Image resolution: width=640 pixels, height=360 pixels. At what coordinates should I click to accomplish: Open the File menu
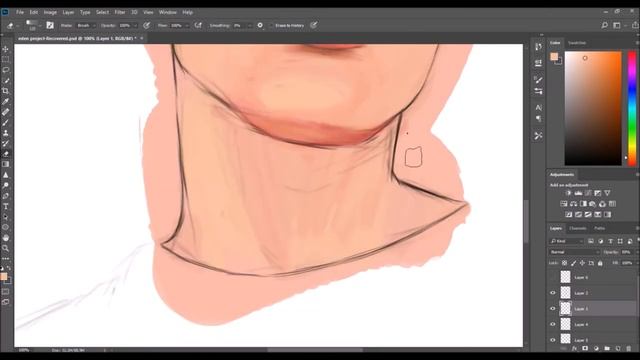click(x=20, y=12)
